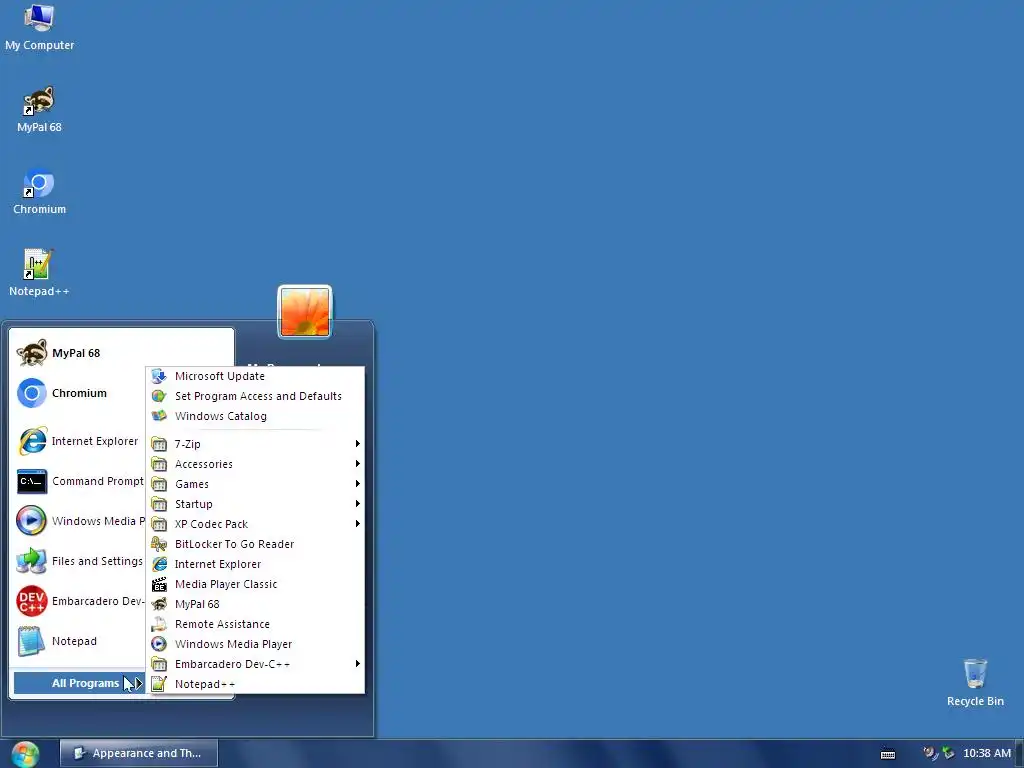Expand the XP Codec Pack submenu
Screen dimensions: 1024x768
click(x=255, y=524)
